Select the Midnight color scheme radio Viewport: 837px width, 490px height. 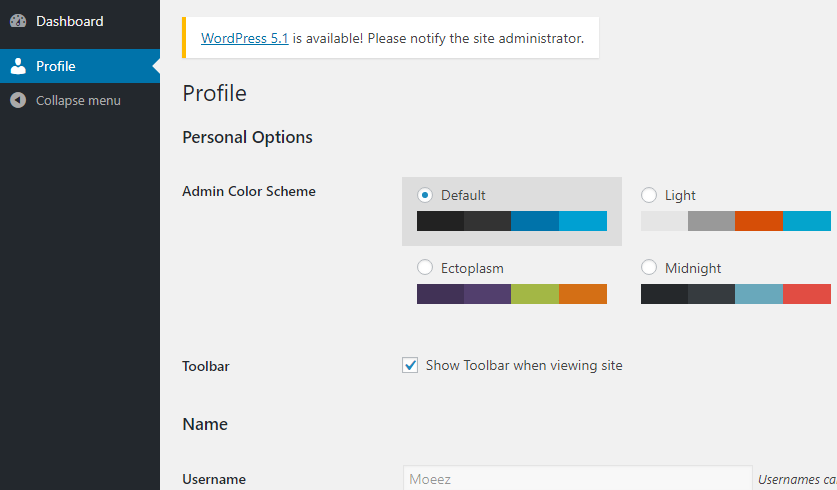649,267
